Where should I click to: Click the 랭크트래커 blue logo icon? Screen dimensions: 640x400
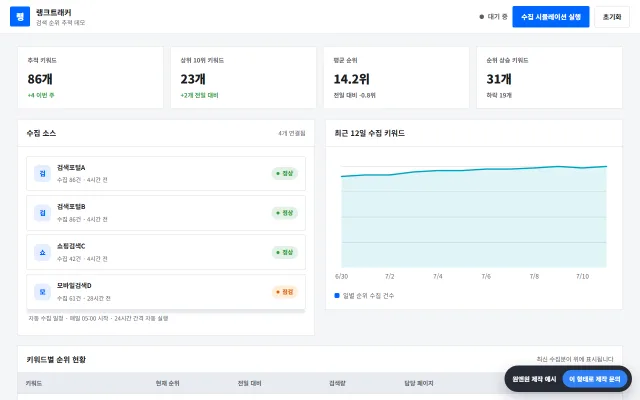[20, 17]
